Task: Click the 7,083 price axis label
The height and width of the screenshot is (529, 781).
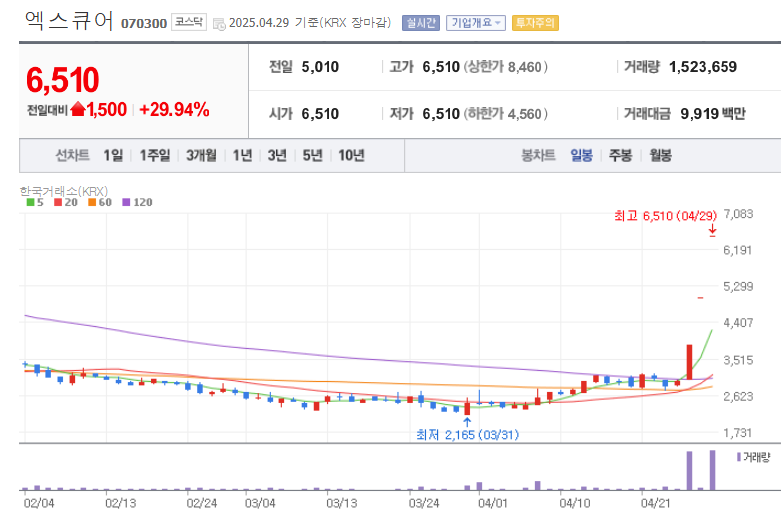Action: point(738,214)
